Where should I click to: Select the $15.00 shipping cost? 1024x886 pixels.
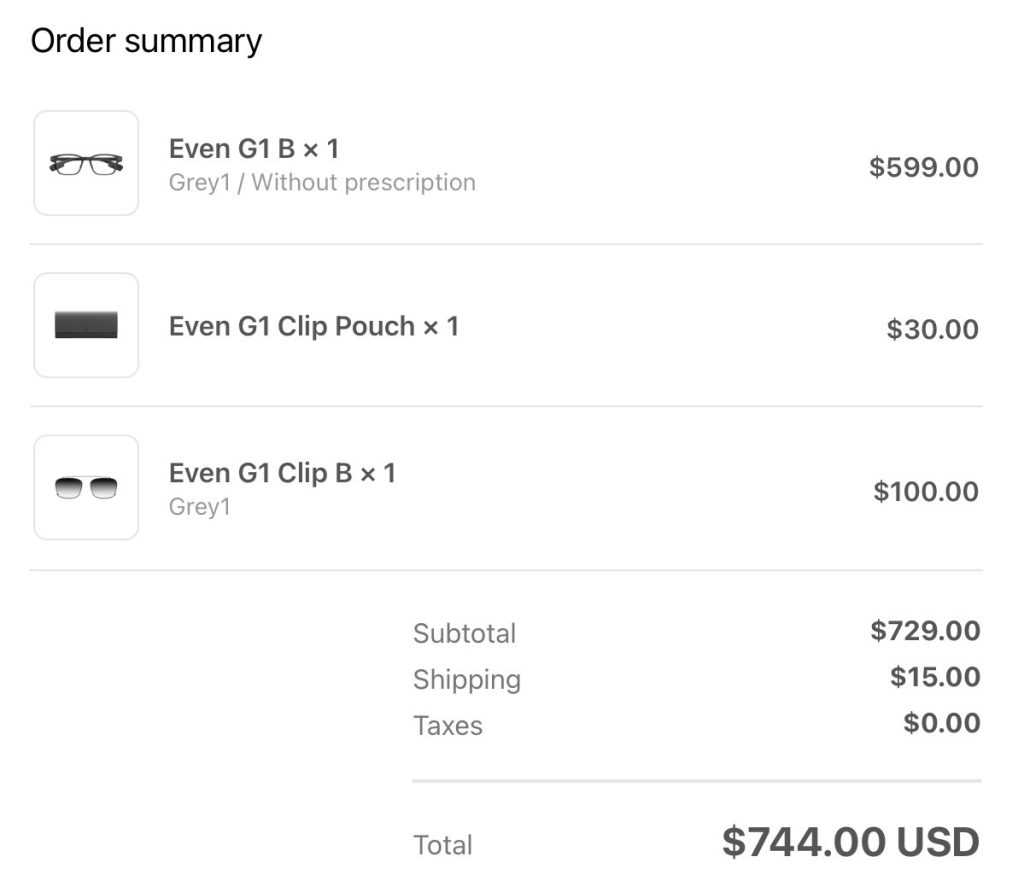coord(935,677)
